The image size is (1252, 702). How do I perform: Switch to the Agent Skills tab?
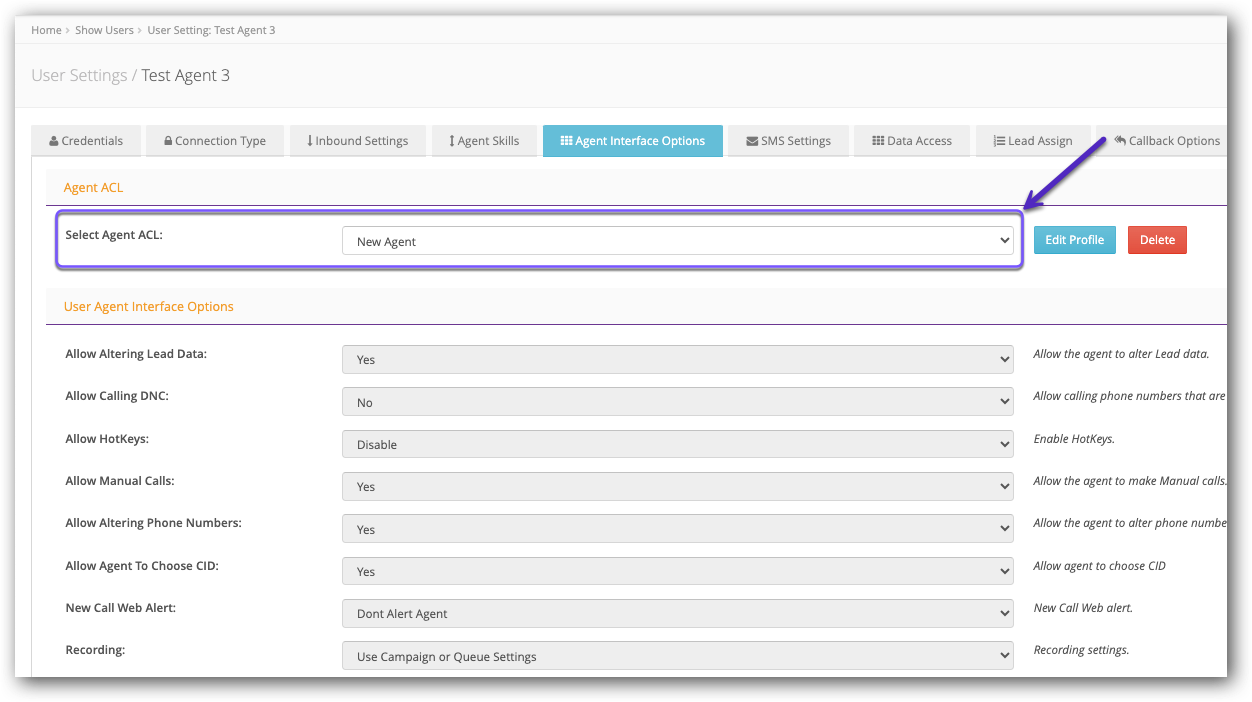(x=484, y=141)
